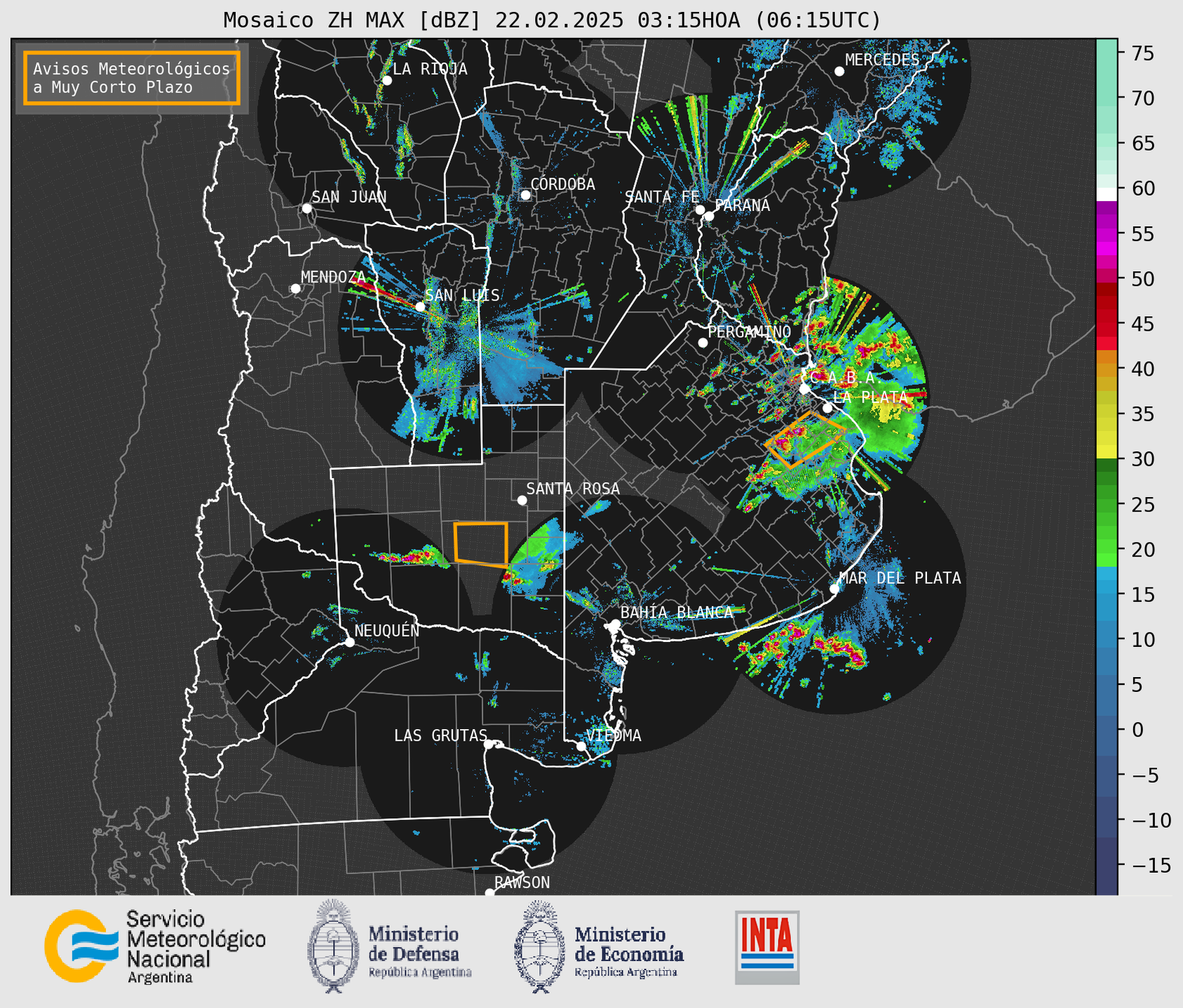Select the VIEDMA city marker
The height and width of the screenshot is (1008, 1183).
tap(581, 746)
